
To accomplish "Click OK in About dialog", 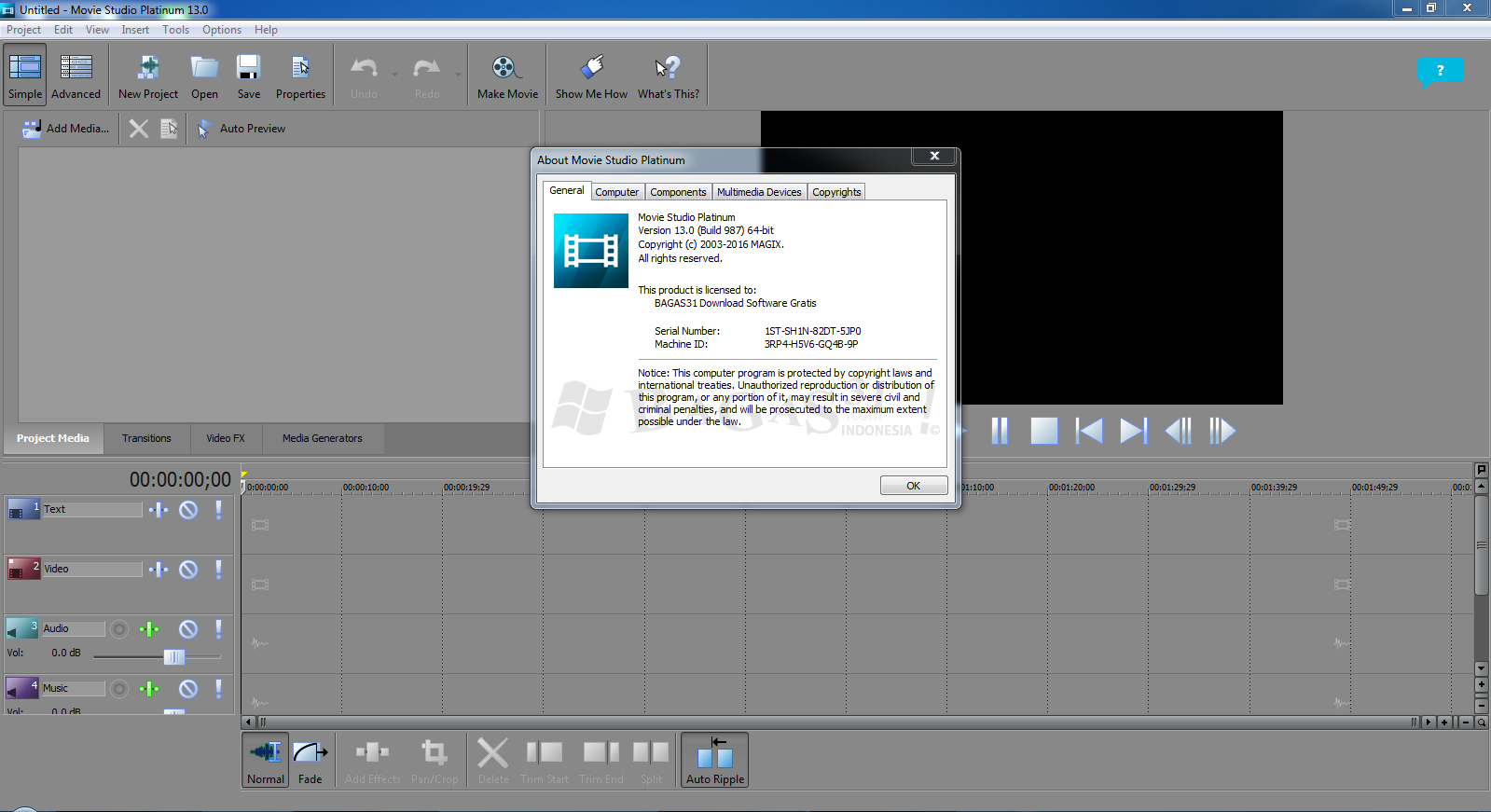I will [x=914, y=486].
